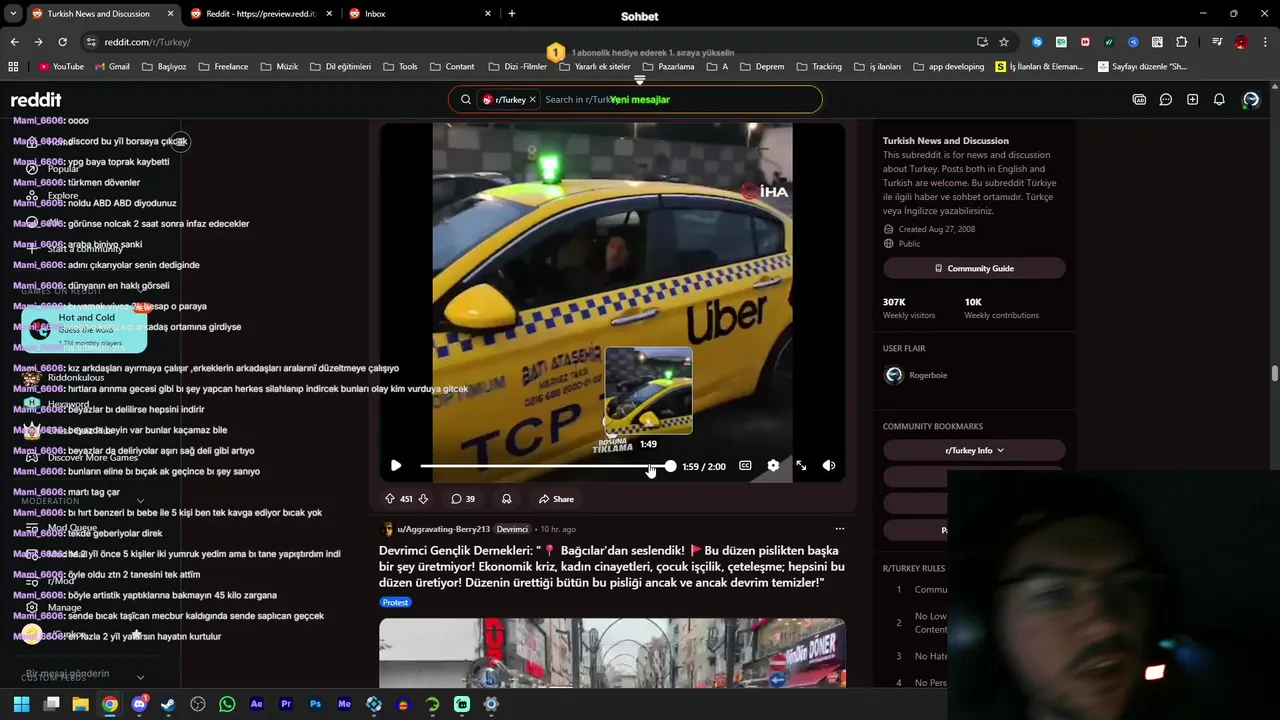
Task: Open After Effects from the taskbar
Action: (256, 704)
